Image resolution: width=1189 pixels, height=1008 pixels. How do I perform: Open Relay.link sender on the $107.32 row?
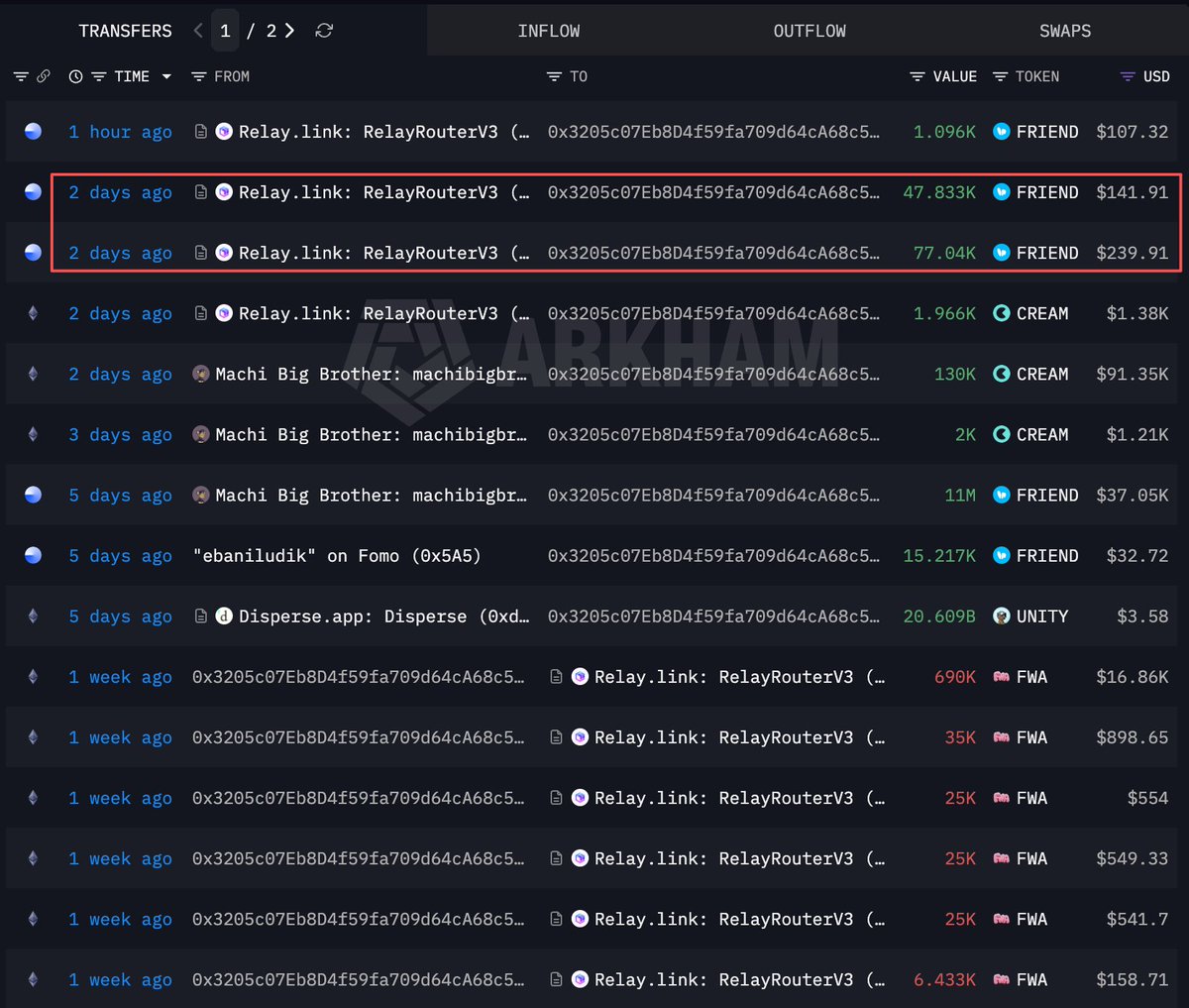click(x=383, y=132)
